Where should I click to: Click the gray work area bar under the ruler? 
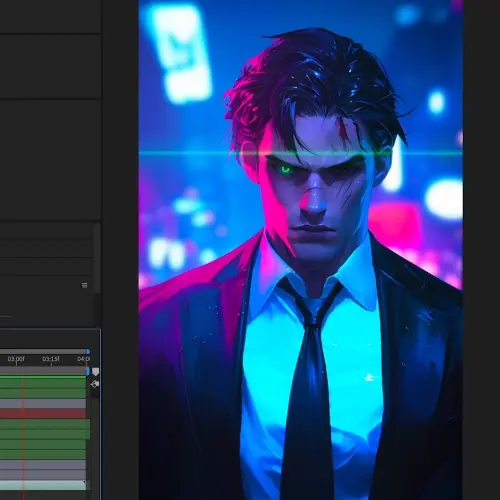43,371
